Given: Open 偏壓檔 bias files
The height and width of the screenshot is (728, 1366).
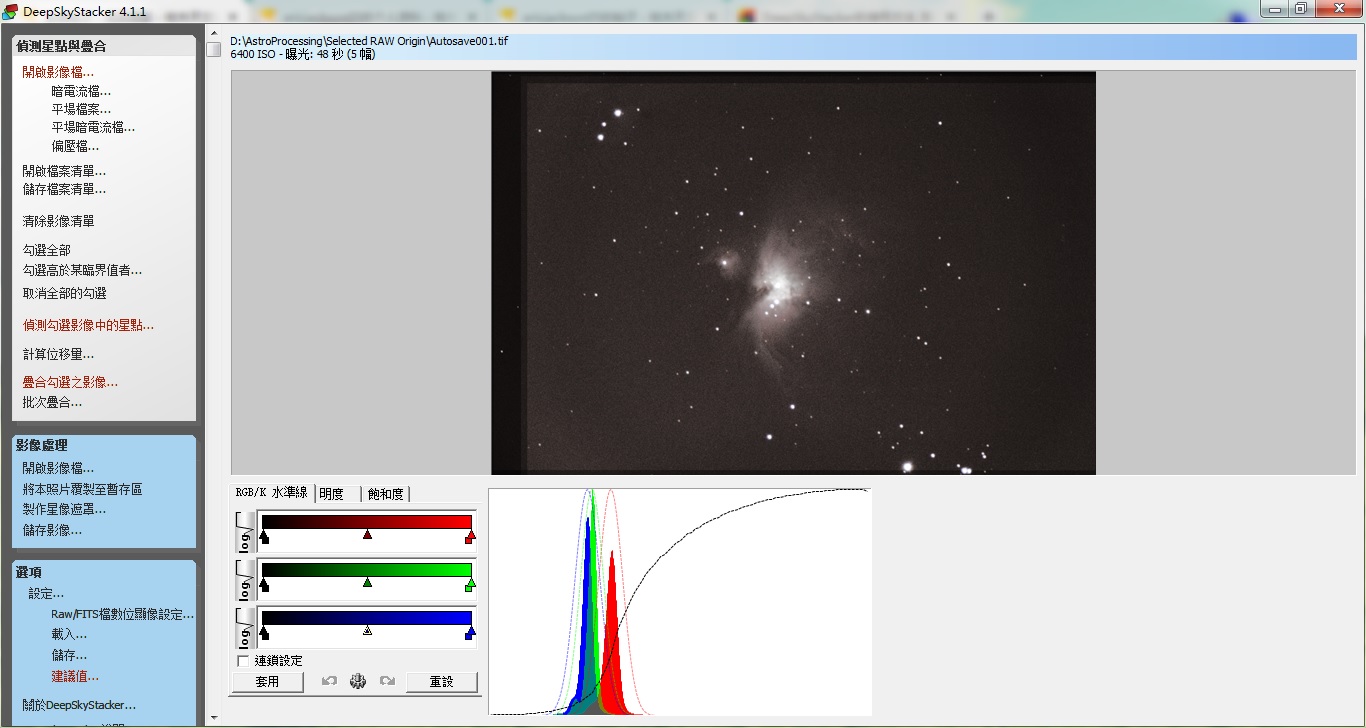Looking at the screenshot, I should [75, 146].
